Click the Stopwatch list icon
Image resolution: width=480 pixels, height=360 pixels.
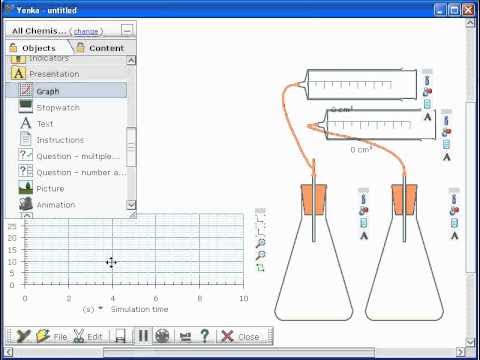coord(25,107)
